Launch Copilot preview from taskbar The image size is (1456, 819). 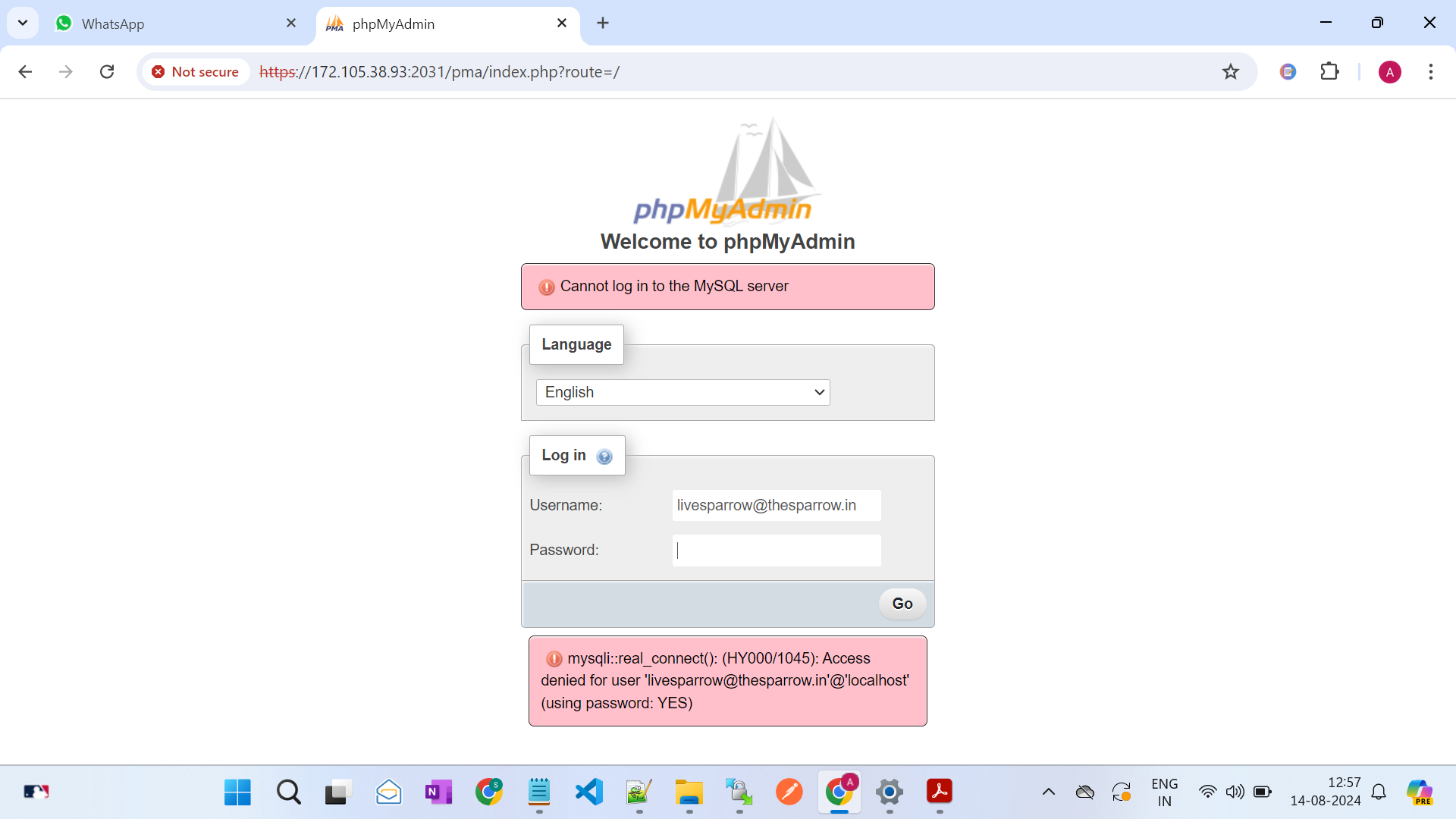pyautogui.click(x=1420, y=792)
